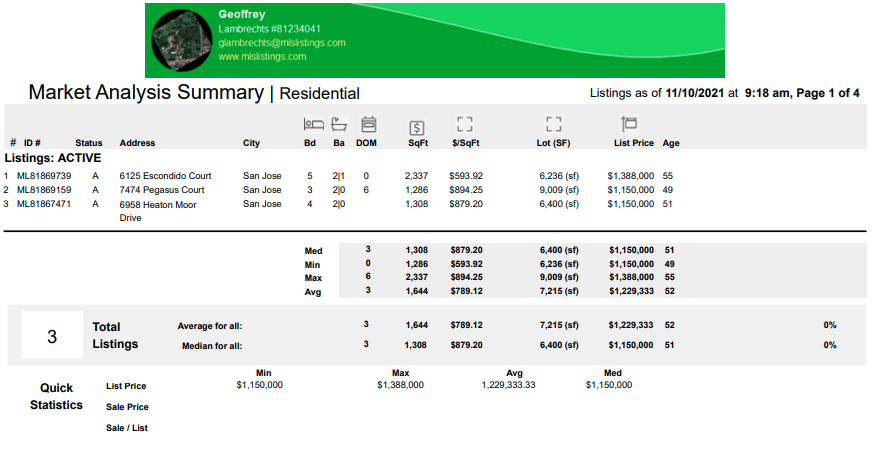Select listing ID ML81869159
The height and width of the screenshot is (454, 874).
[44, 190]
